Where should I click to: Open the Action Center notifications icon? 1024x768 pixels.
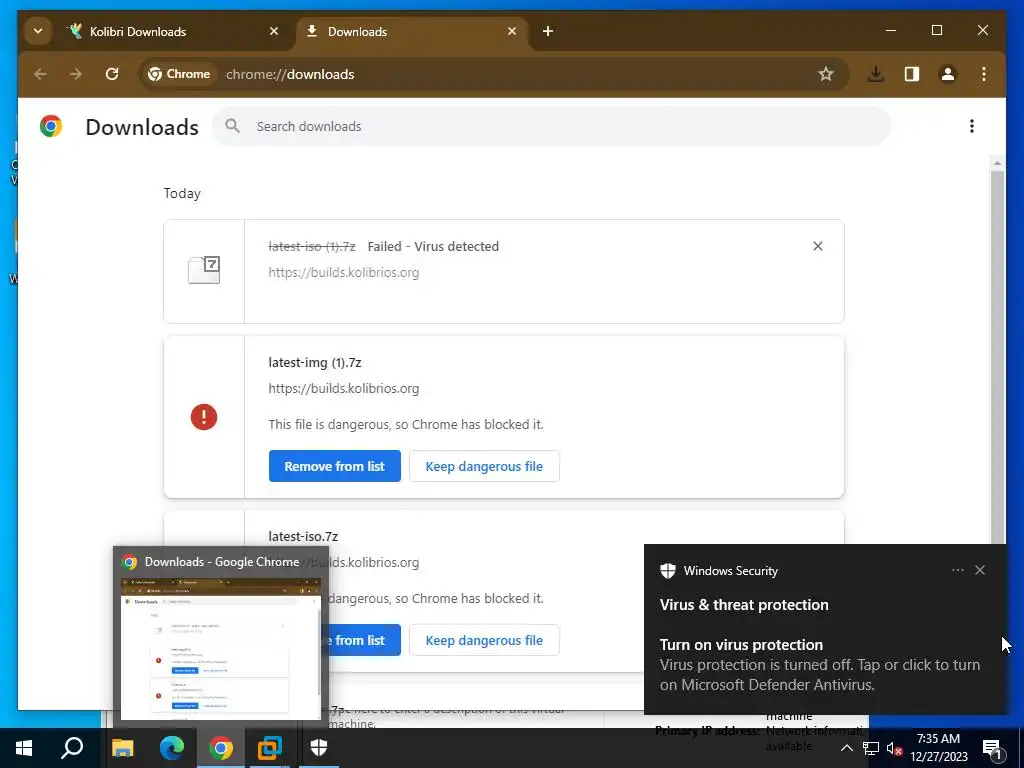pyautogui.click(x=992, y=748)
